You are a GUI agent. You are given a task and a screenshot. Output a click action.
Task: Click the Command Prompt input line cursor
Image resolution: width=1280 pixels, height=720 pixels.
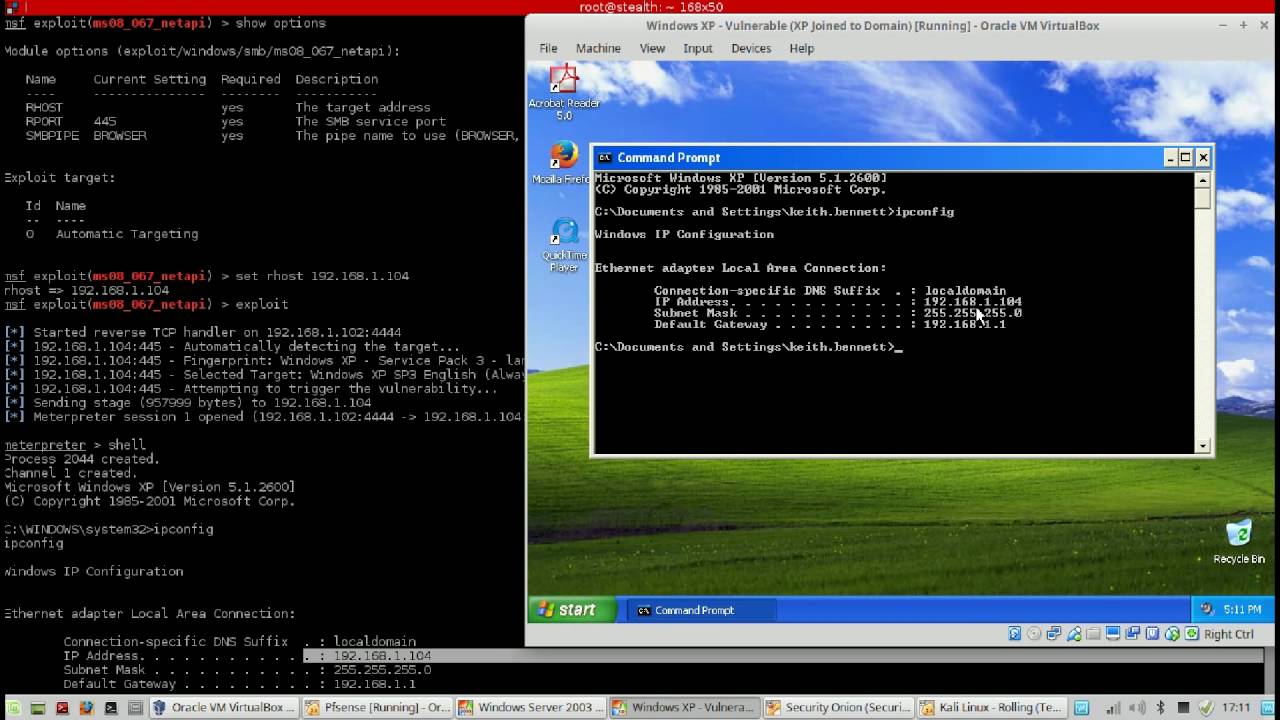click(x=898, y=347)
